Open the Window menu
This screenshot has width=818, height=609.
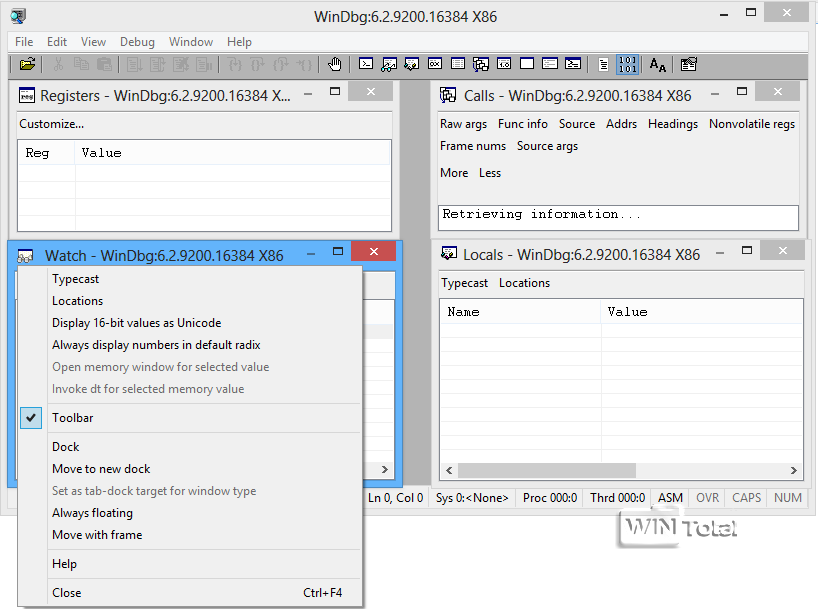click(x=191, y=42)
